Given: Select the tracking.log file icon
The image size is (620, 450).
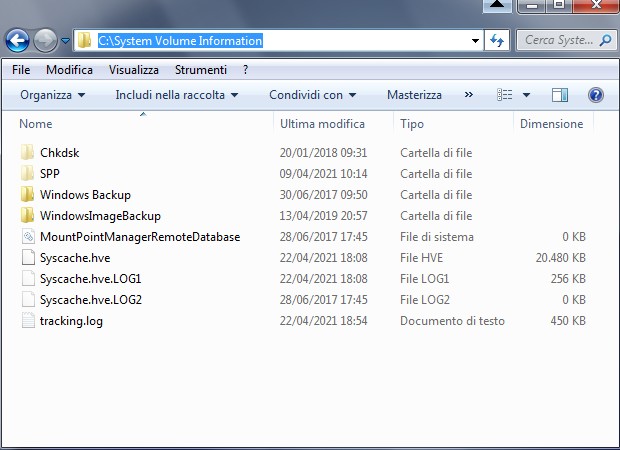Looking at the screenshot, I should [x=27, y=321].
